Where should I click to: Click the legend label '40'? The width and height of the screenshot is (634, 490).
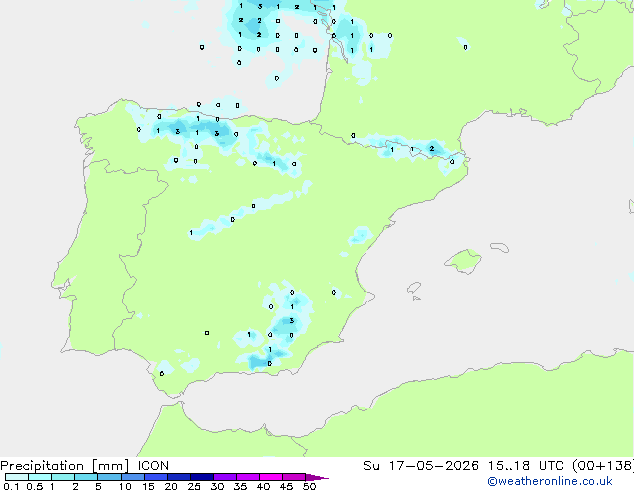[x=263, y=486]
